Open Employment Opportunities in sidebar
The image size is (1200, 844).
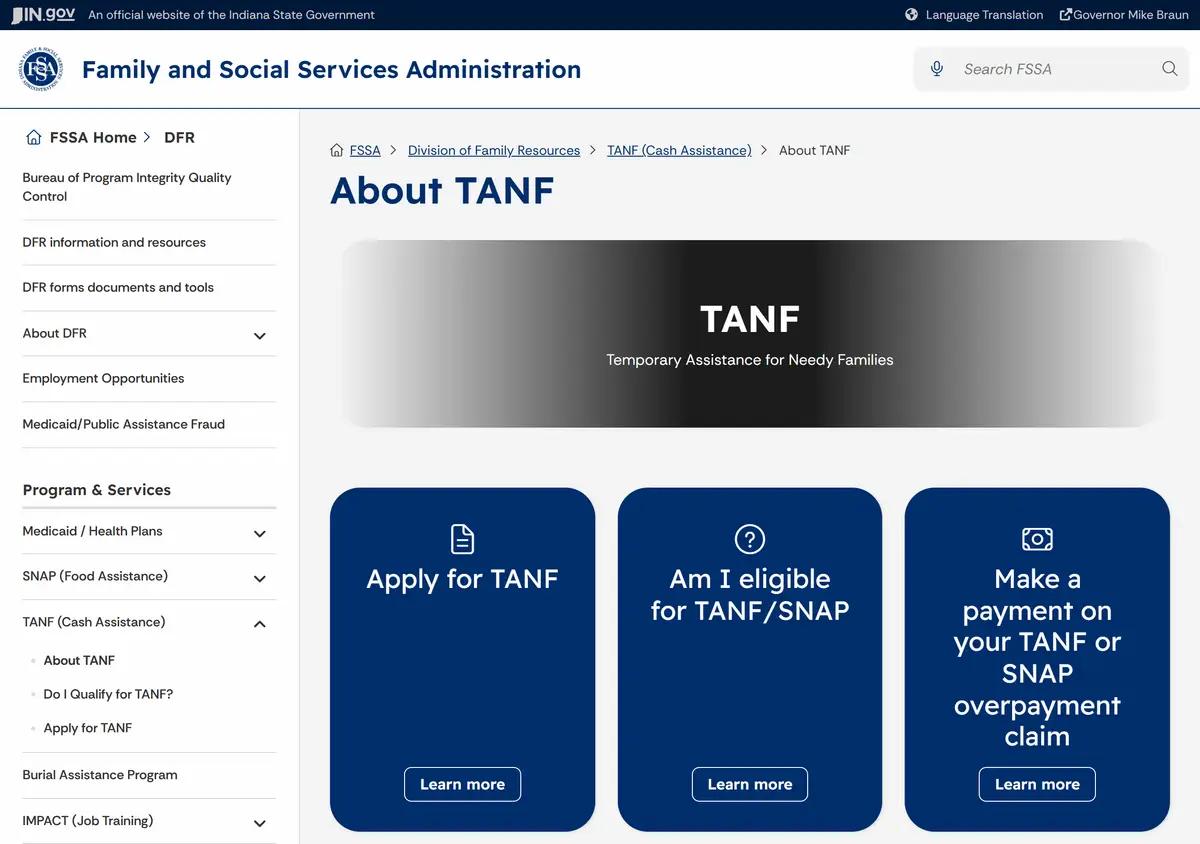[x=103, y=378]
